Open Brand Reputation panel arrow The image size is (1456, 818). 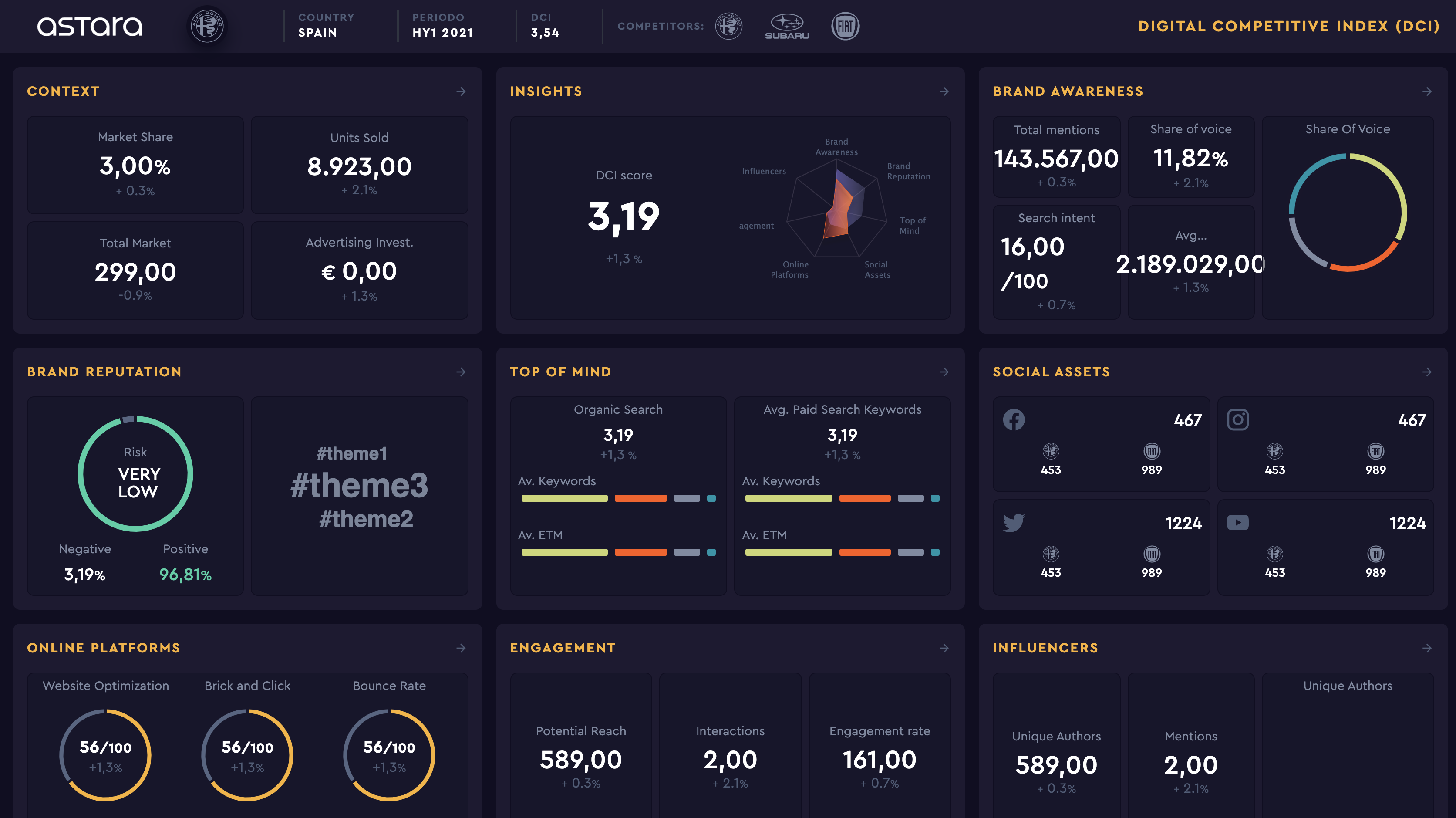[461, 372]
